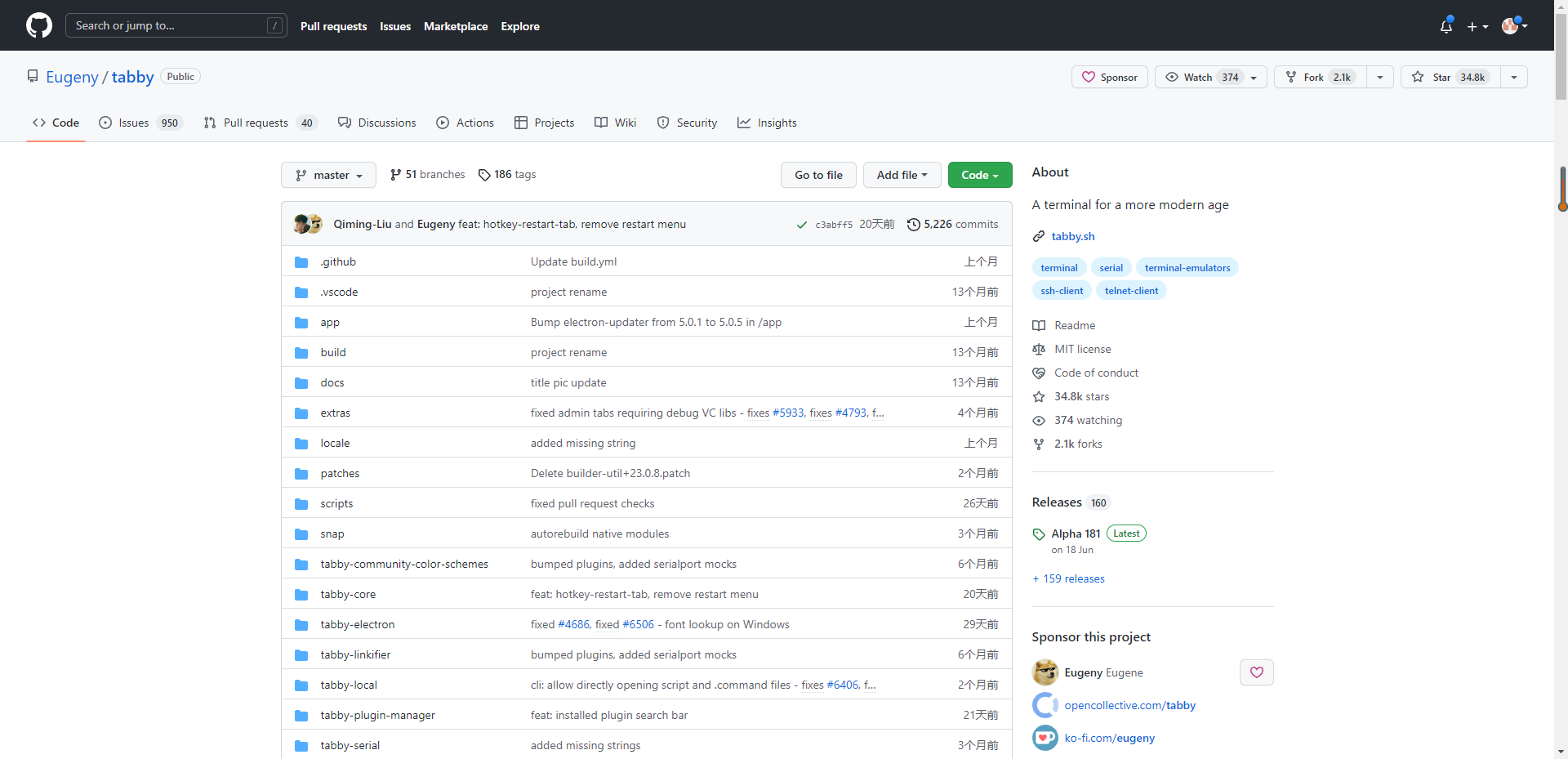1568x759 pixels.
Task: Open issue #5933 link
Action: coord(788,413)
